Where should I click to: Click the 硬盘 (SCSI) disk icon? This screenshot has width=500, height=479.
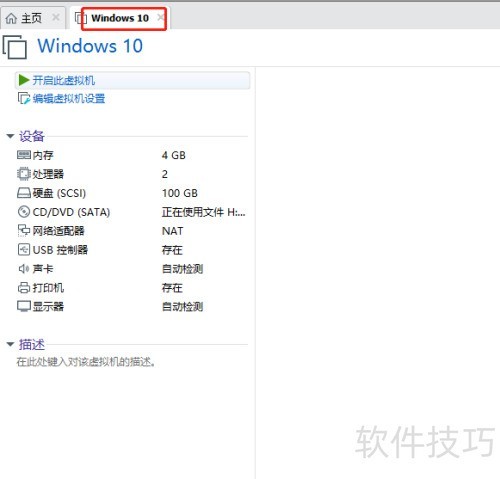[24, 193]
